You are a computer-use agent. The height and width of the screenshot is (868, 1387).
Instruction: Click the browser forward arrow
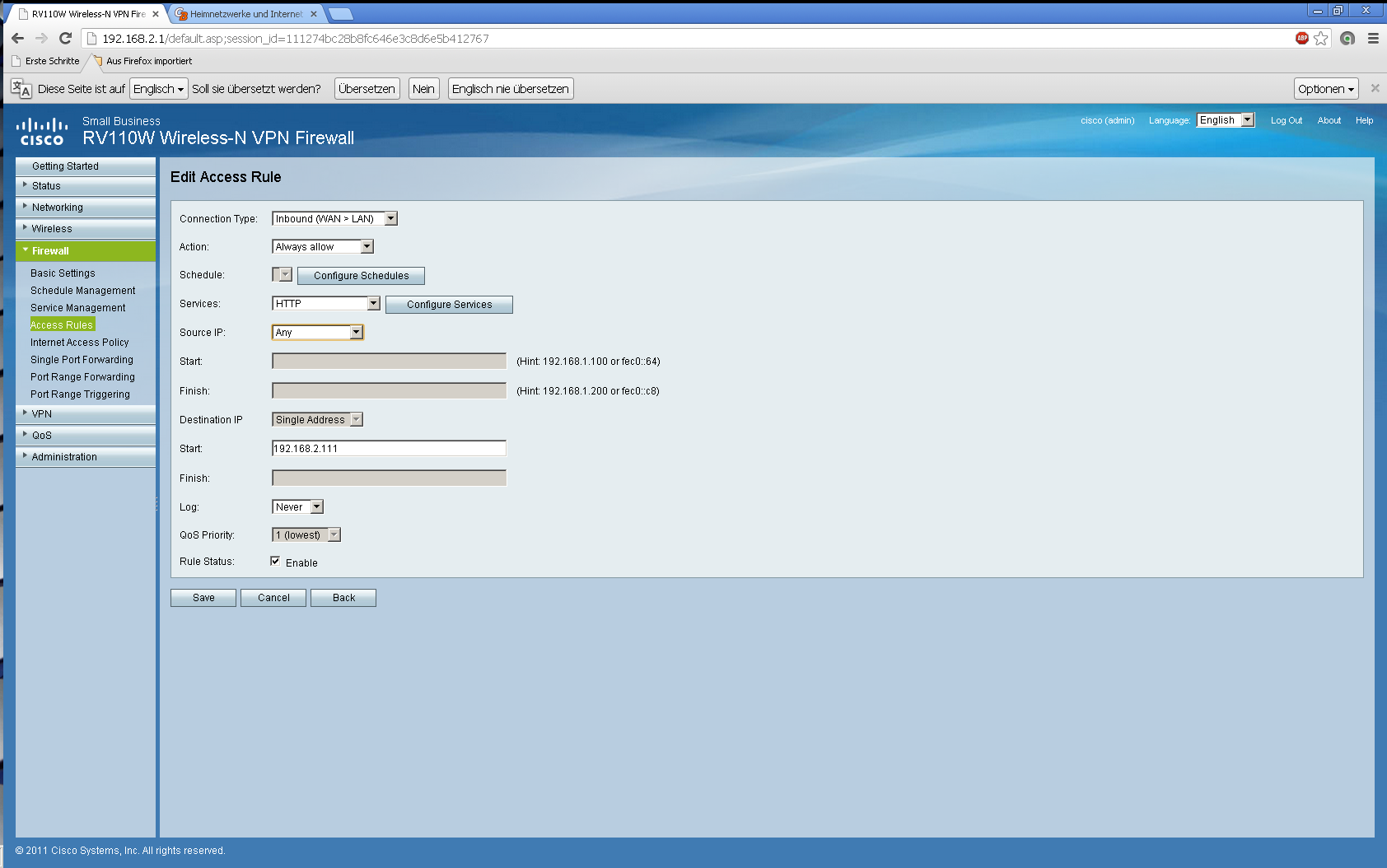[x=41, y=39]
